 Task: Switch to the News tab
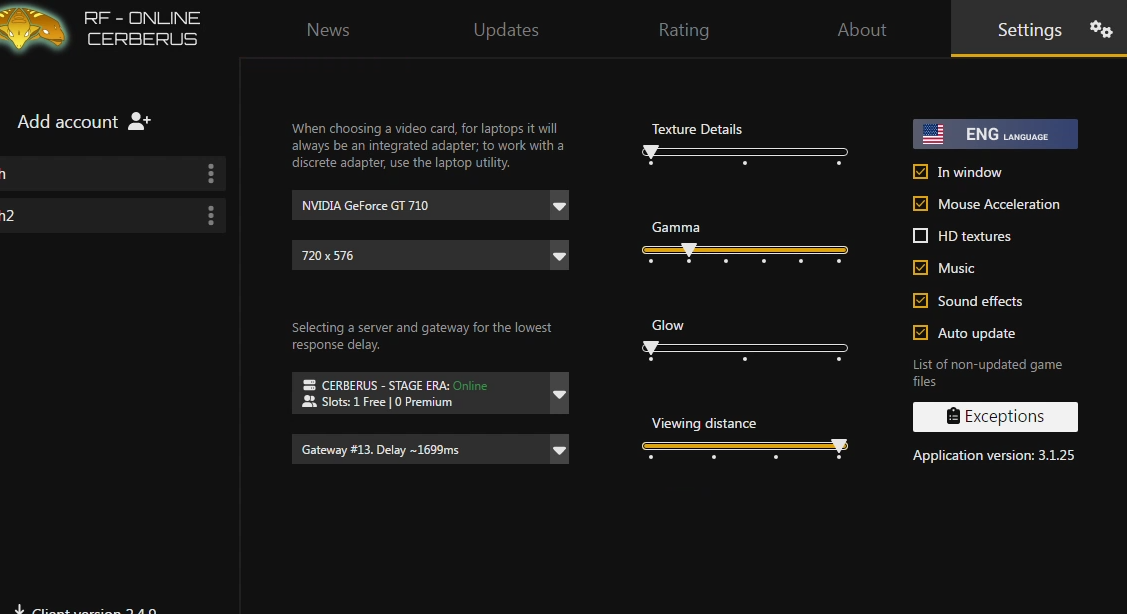328,30
